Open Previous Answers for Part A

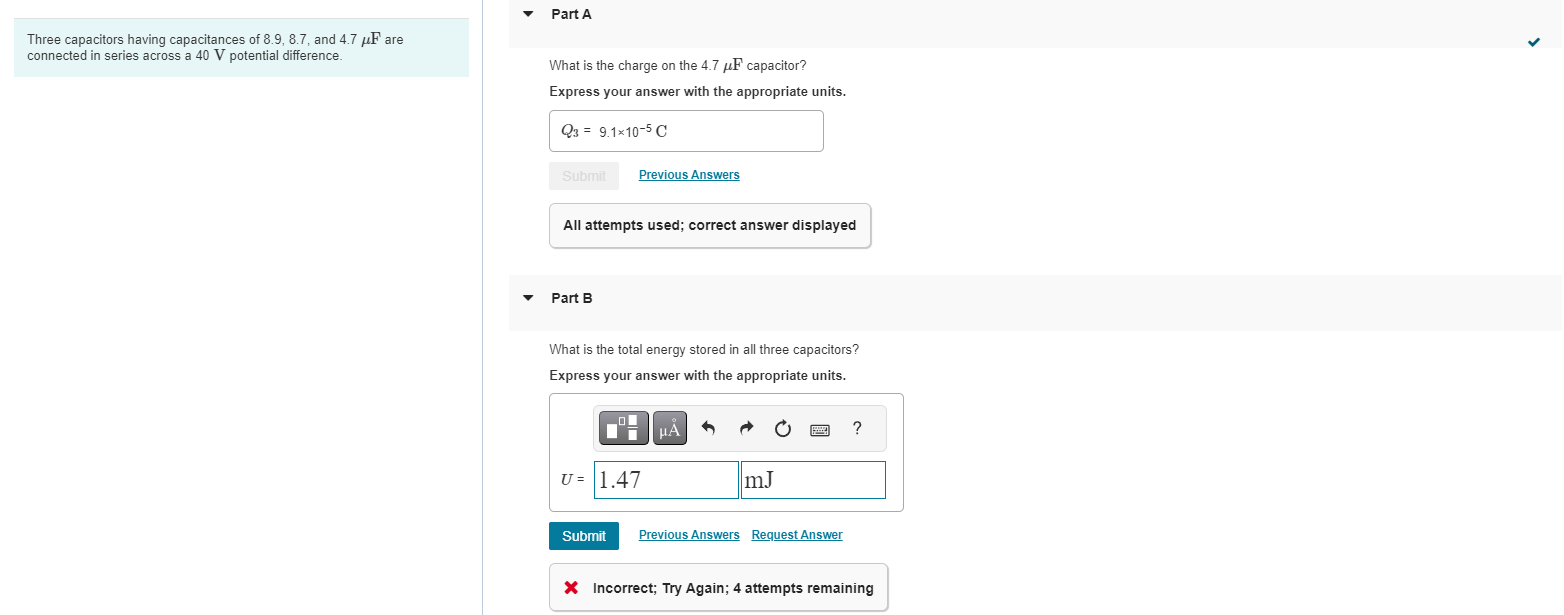(x=689, y=174)
